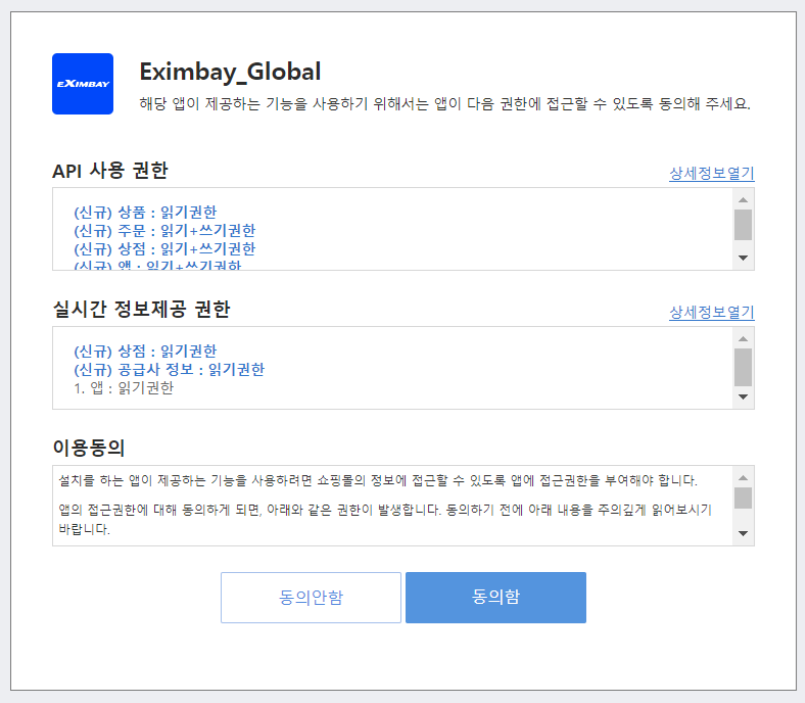This screenshot has height=703, width=805.
Task: Open 상세정보열기 link for API 사용 권한
Action: 712,174
